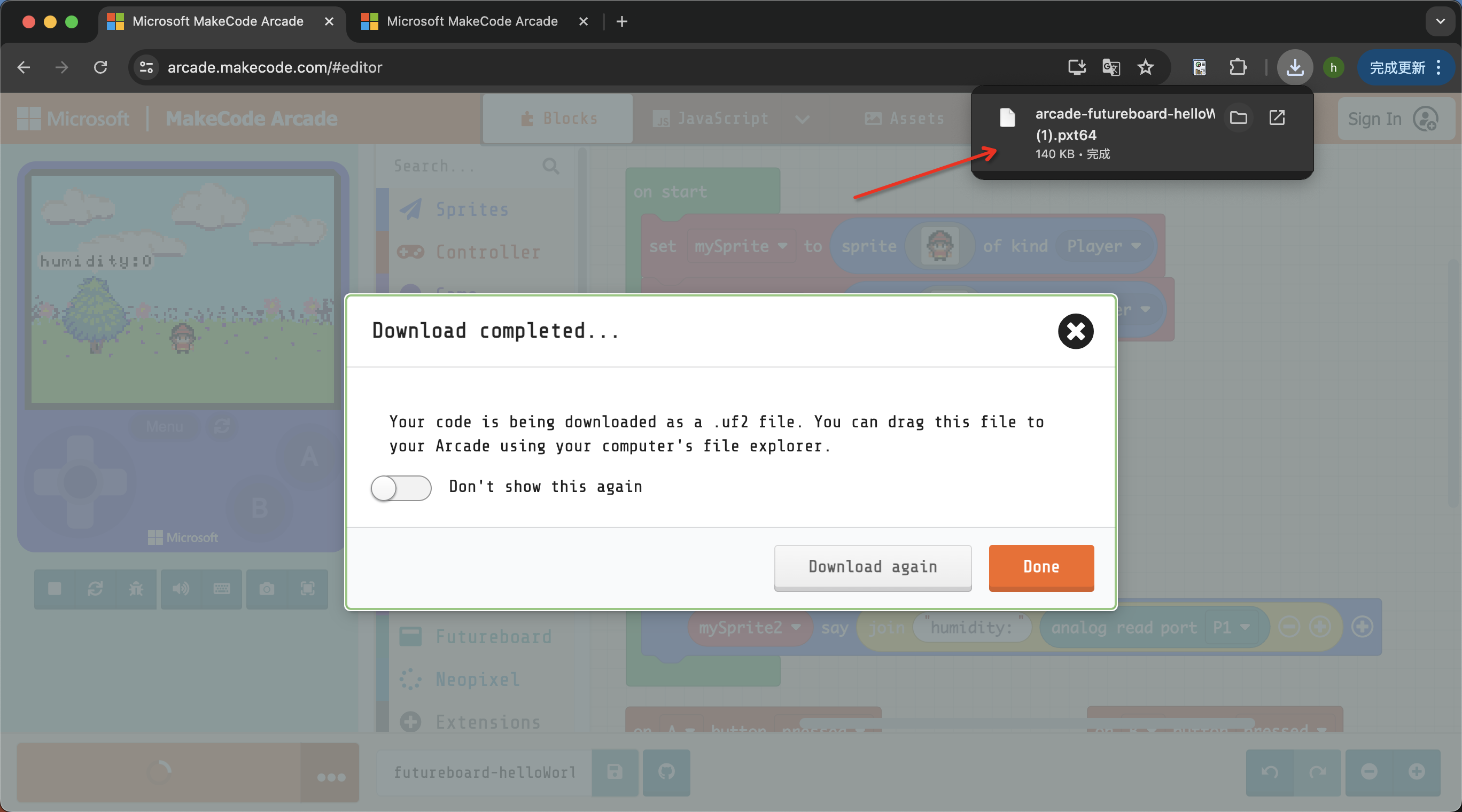Image resolution: width=1462 pixels, height=812 pixels.
Task: Open the profile avatar menu
Action: pyautogui.click(x=1333, y=67)
